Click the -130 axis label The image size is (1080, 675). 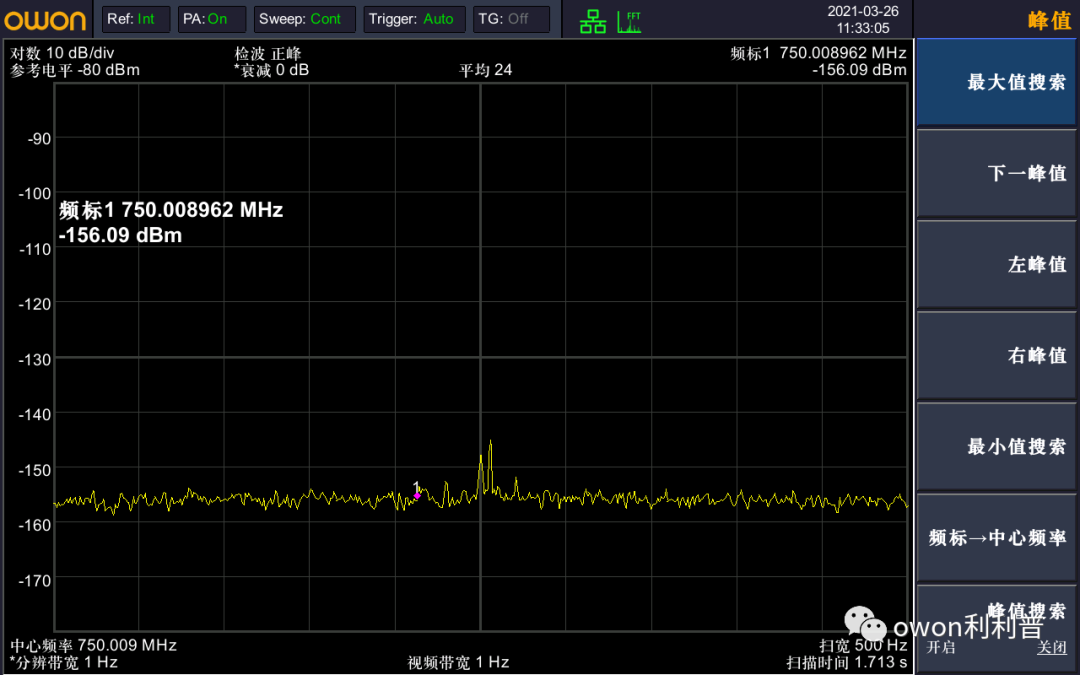coord(34,359)
